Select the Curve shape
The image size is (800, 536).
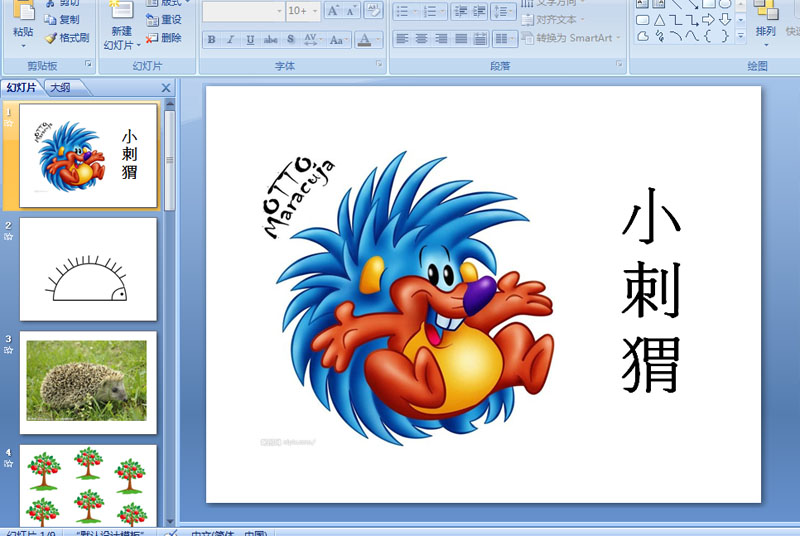coord(692,36)
